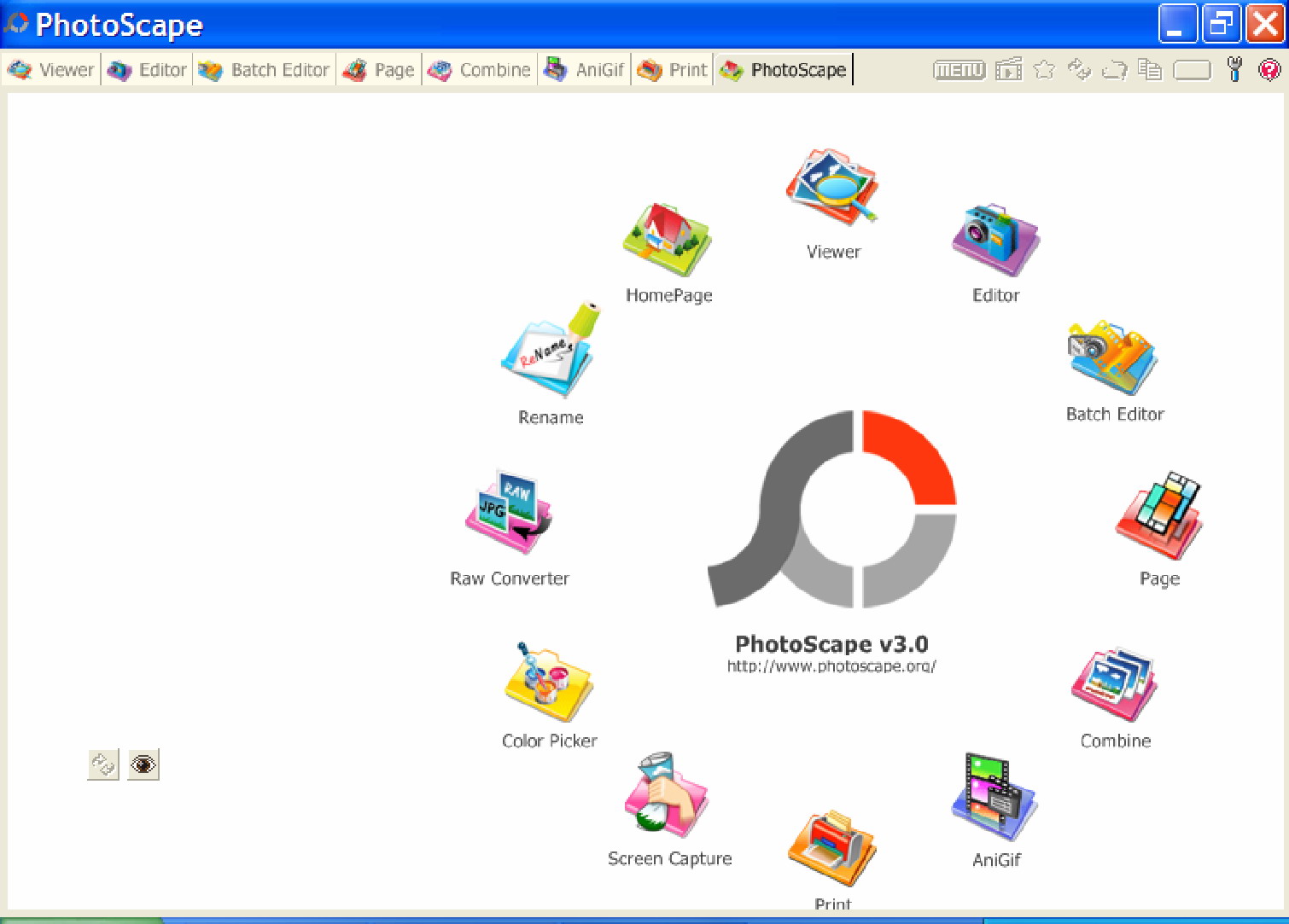Select the PhotoScape tab
The image size is (1289, 924).
784,70
